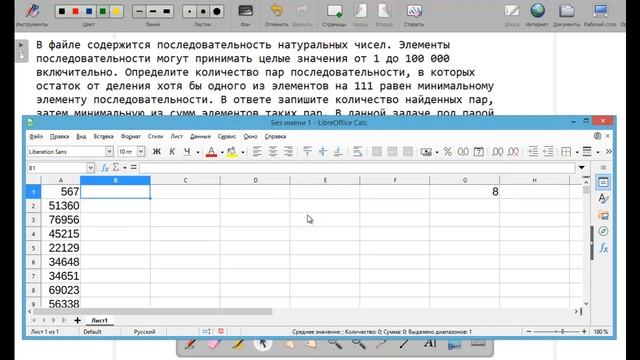
Task: Open the Правка menu
Action: (59, 136)
